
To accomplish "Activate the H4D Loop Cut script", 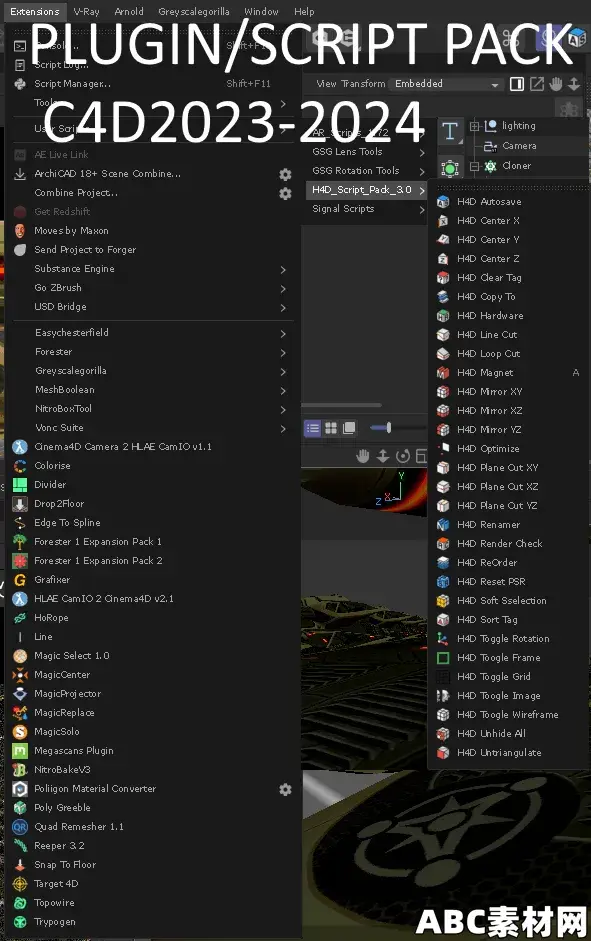I will coord(488,353).
